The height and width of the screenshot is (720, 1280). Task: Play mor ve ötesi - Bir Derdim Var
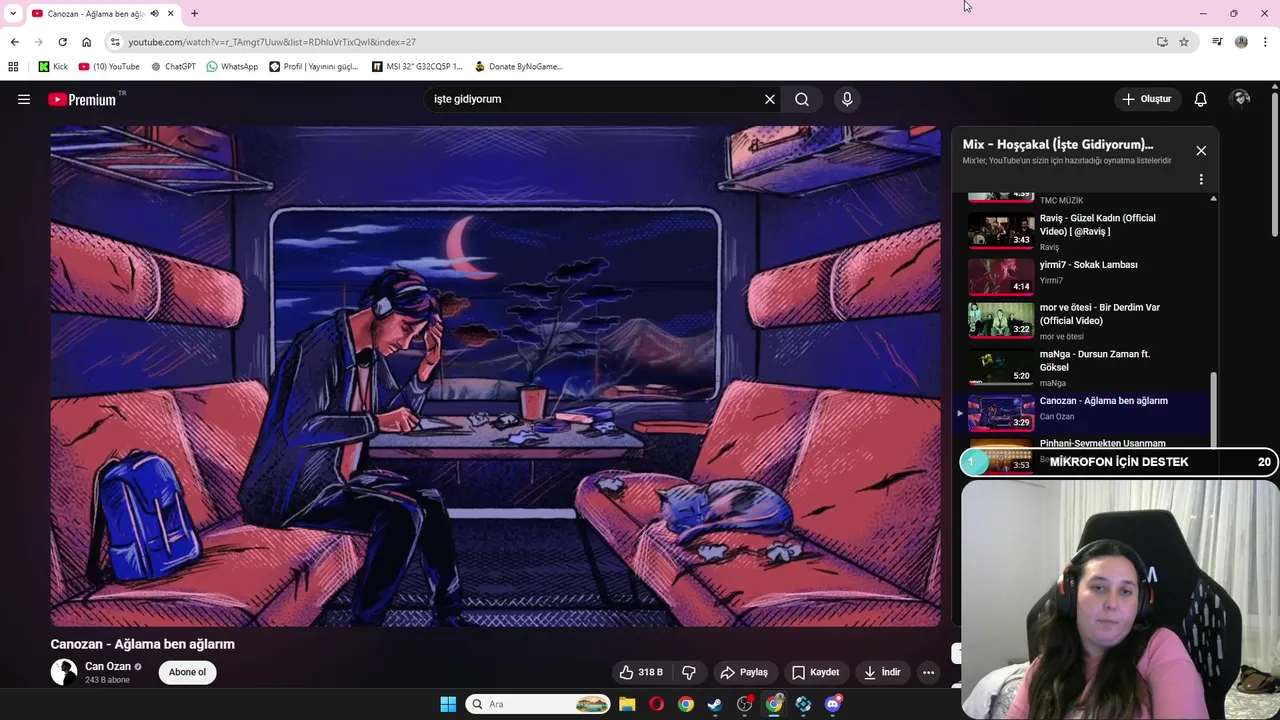(x=1085, y=320)
